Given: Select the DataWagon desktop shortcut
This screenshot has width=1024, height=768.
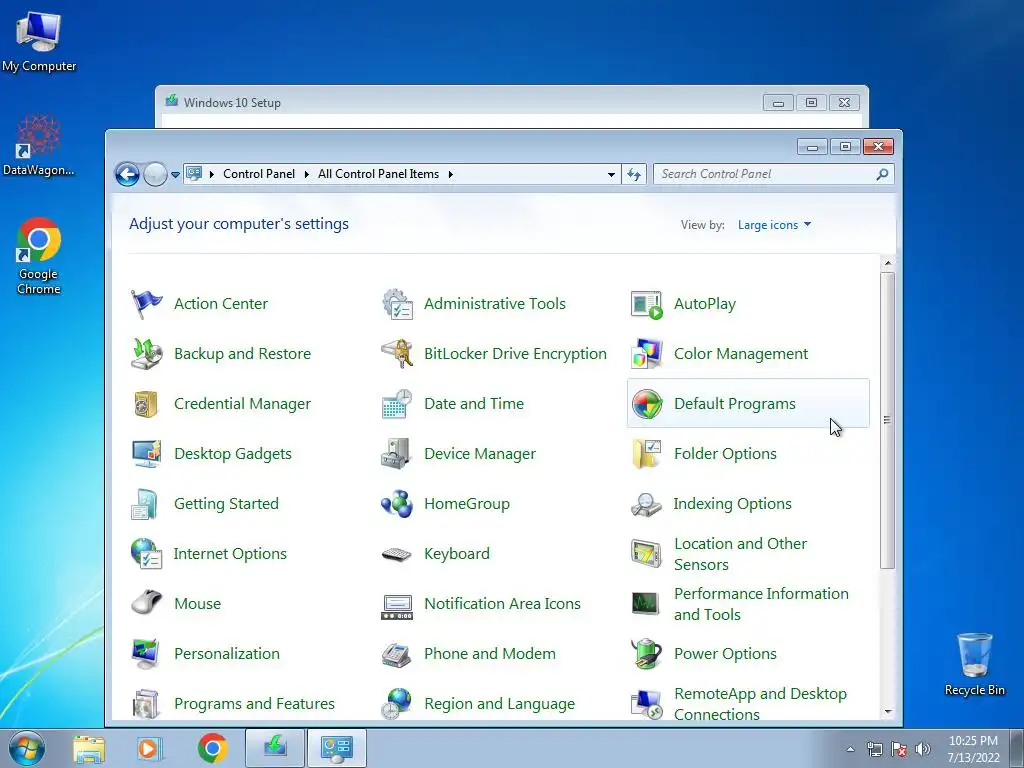Looking at the screenshot, I should coord(39,145).
